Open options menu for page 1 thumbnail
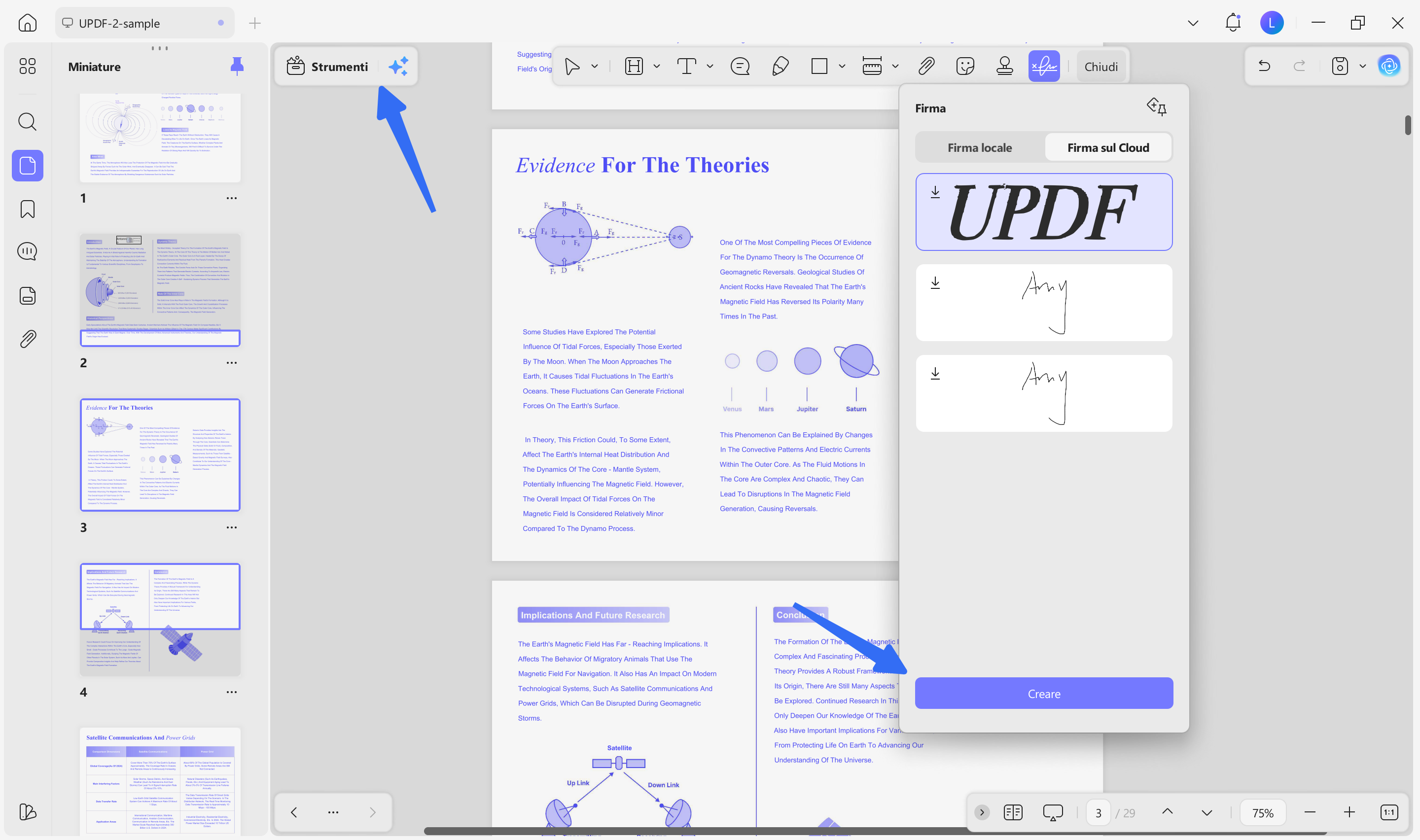Viewport: 1420px width, 840px height. pos(231,198)
